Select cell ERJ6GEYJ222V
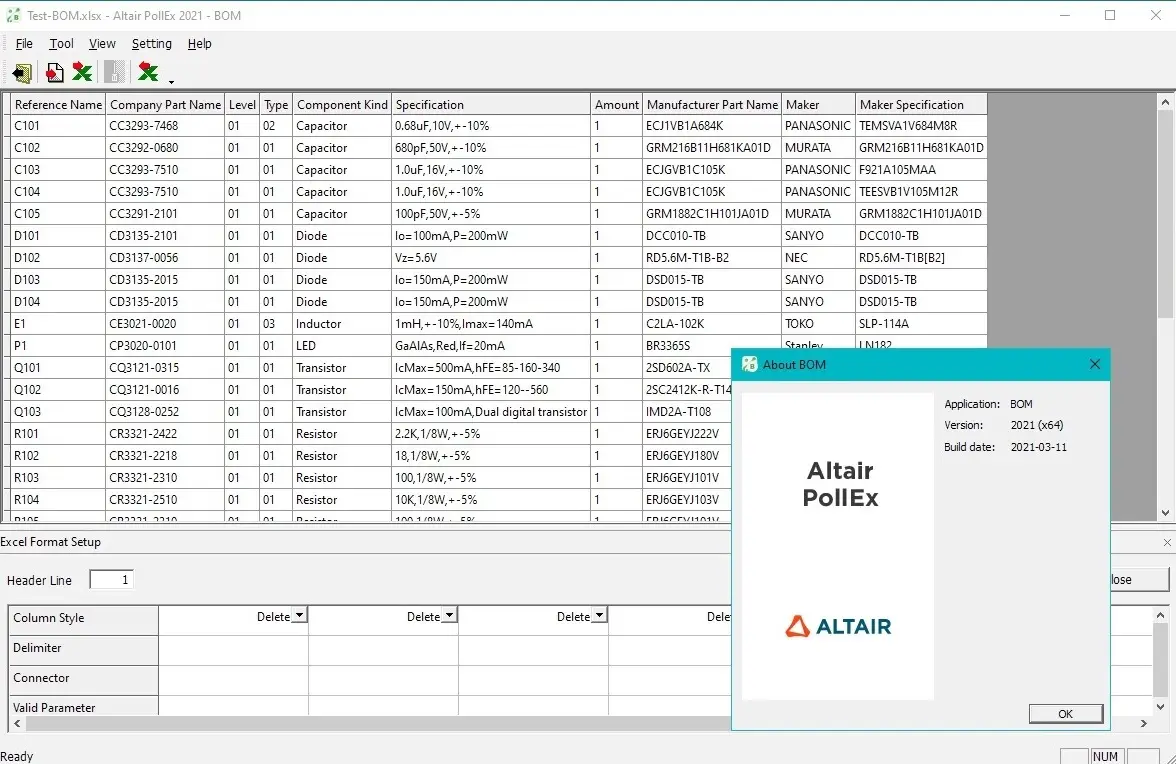Image resolution: width=1176 pixels, height=764 pixels. tap(687, 433)
